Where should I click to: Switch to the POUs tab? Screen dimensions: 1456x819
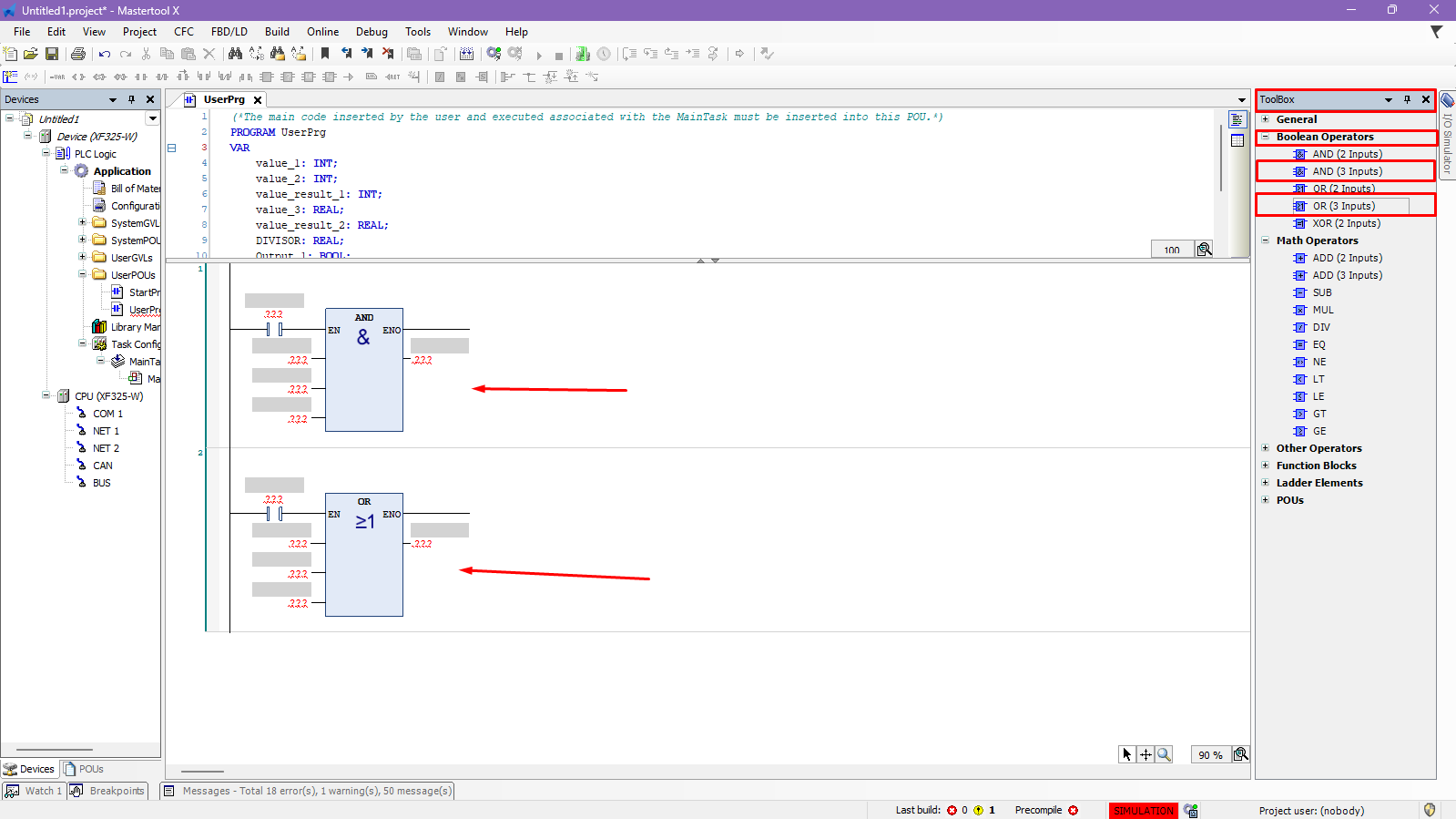pyautogui.click(x=84, y=769)
